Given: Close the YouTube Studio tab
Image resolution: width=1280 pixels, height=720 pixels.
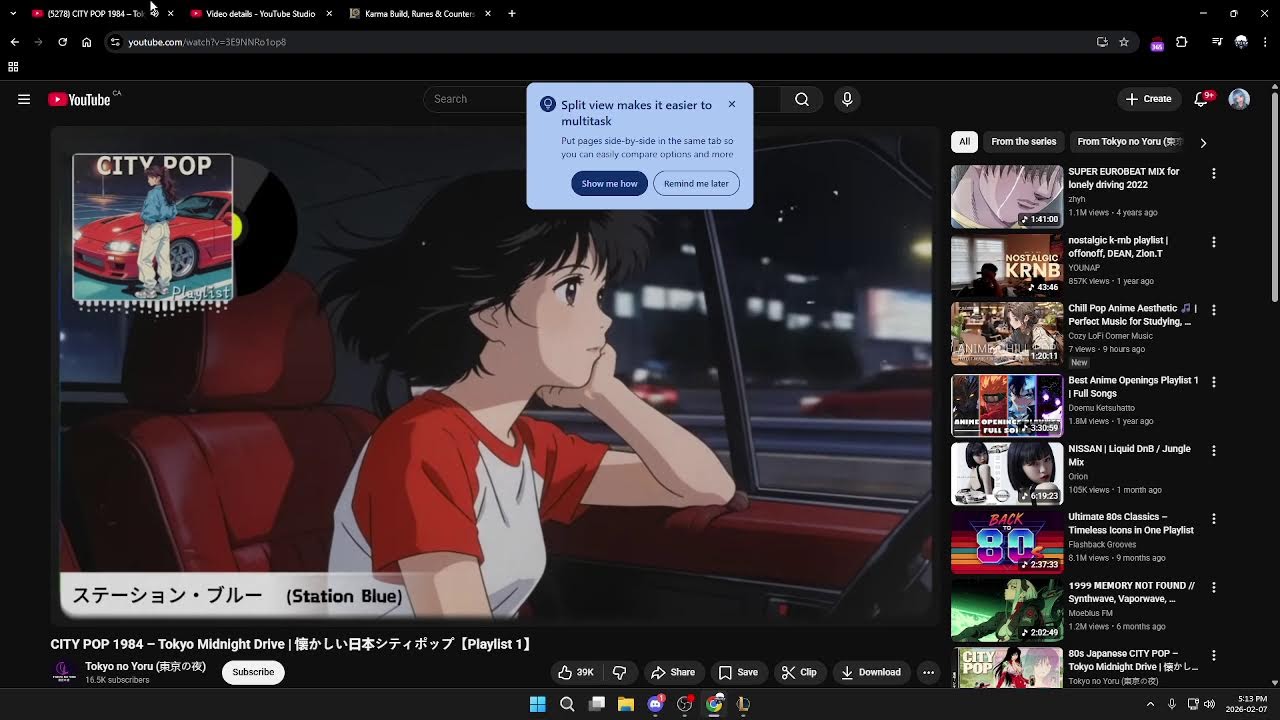Looking at the screenshot, I should click(x=329, y=13).
